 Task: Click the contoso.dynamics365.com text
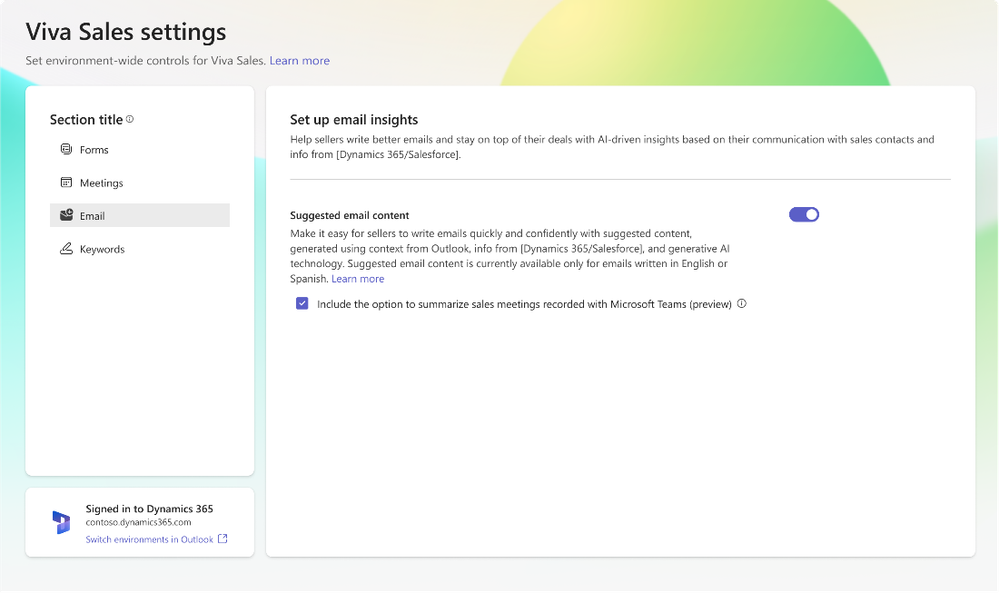(138, 522)
